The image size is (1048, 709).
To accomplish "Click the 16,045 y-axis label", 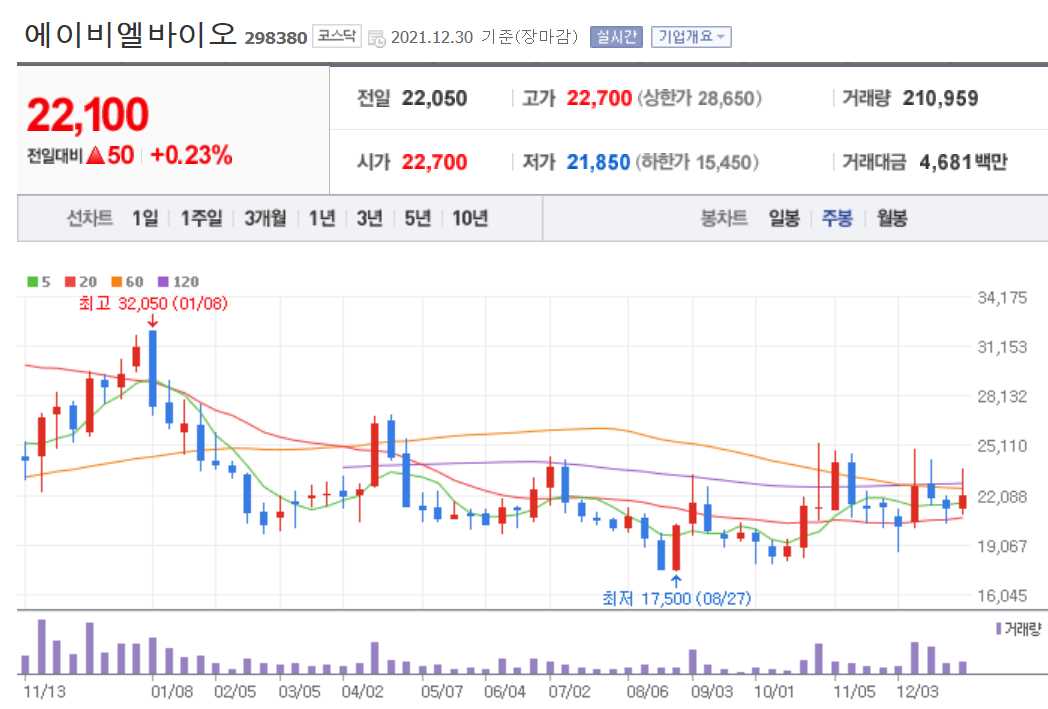I will (1002, 595).
